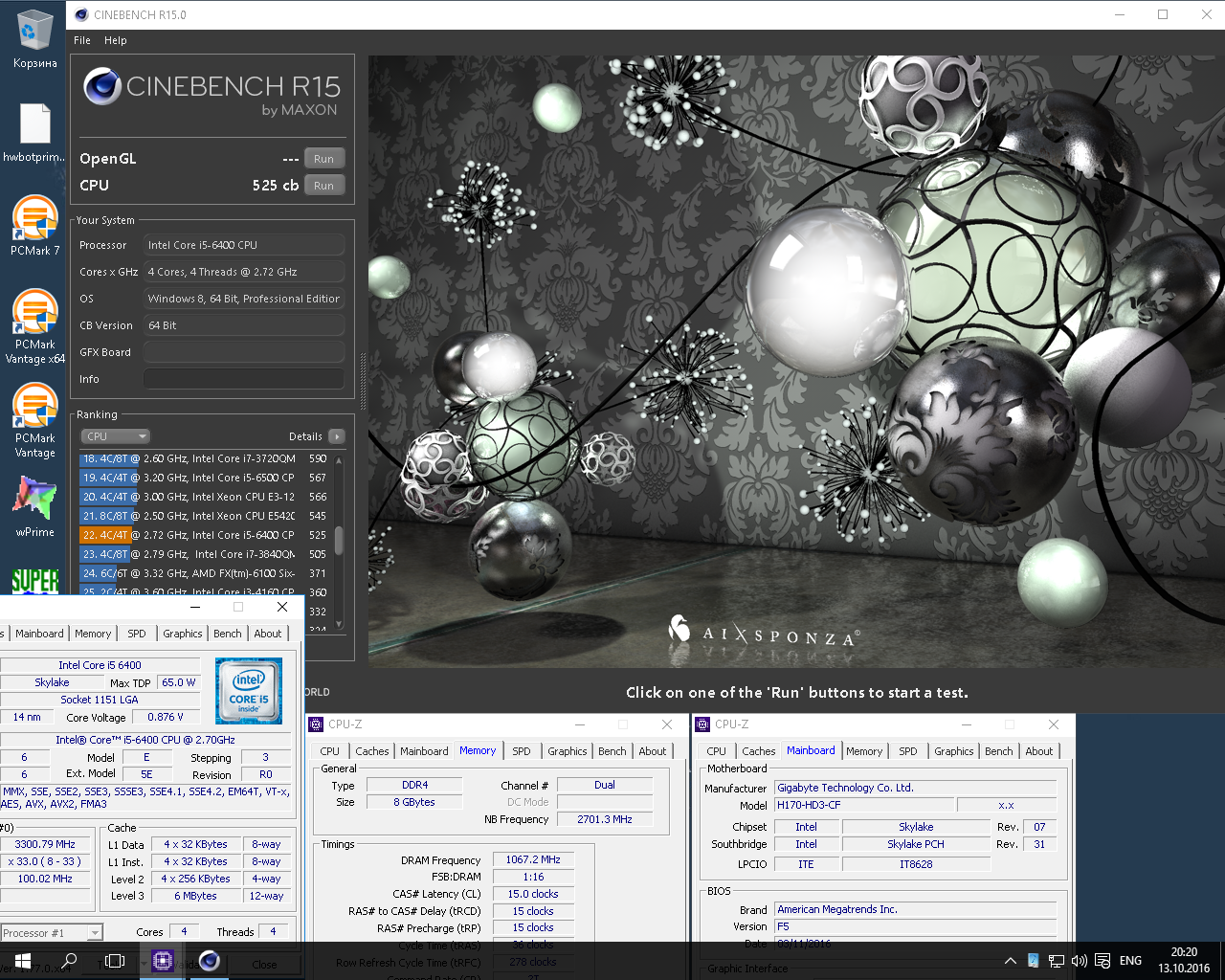This screenshot has height=980, width=1225.
Task: Open the Ranking CPU dropdown
Action: tap(116, 436)
